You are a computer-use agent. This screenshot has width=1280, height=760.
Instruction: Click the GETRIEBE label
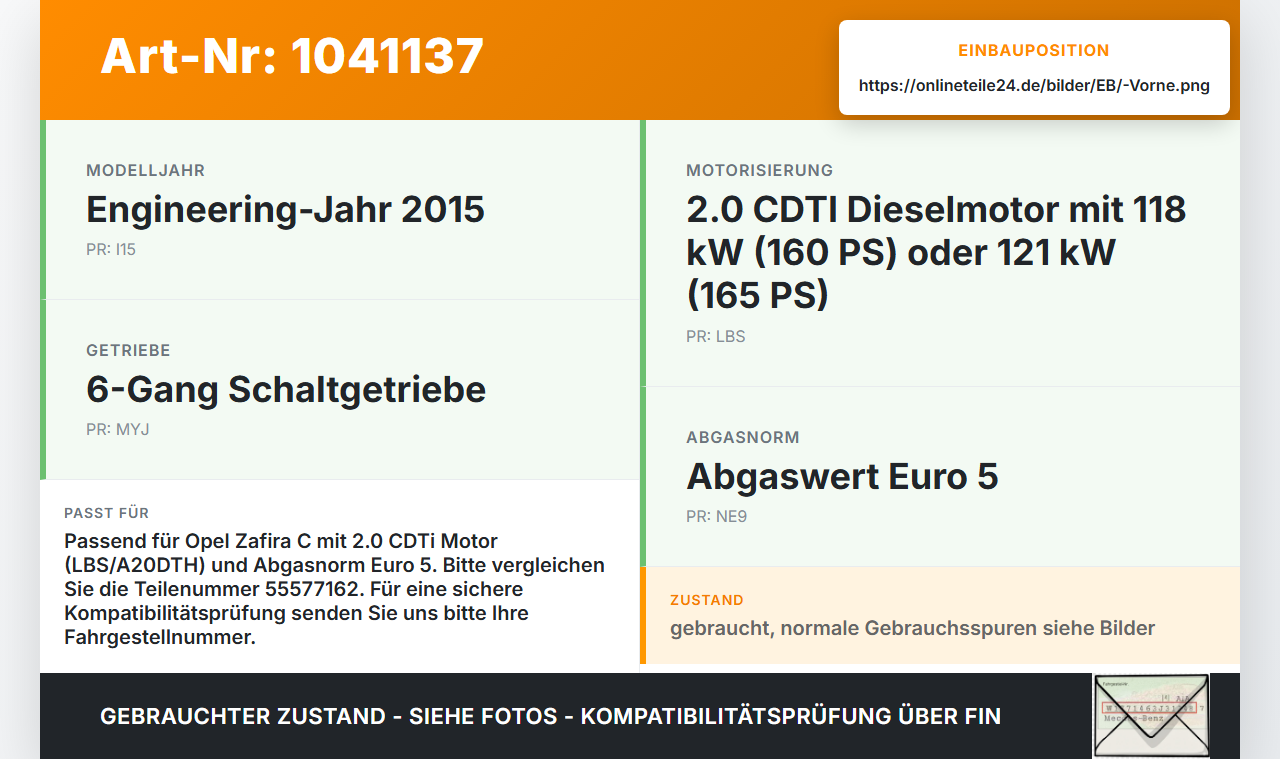(x=128, y=351)
